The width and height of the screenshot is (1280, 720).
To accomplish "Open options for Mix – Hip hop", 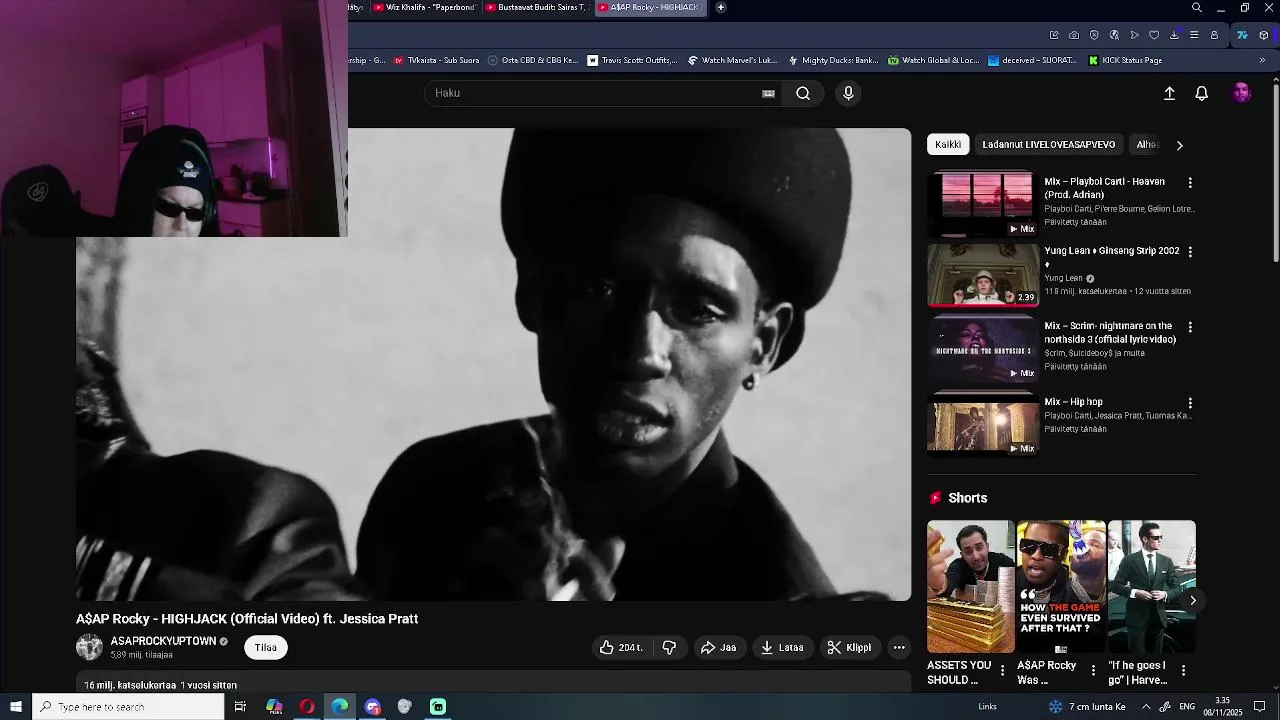I will click(x=1190, y=403).
